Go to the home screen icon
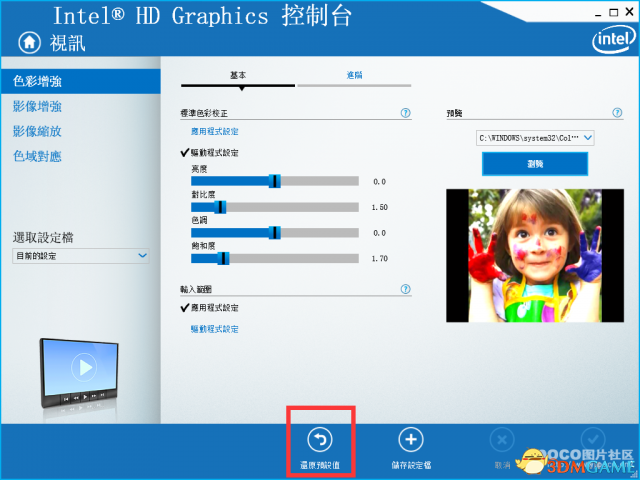Screen dimensions: 640x480 (x=29, y=42)
